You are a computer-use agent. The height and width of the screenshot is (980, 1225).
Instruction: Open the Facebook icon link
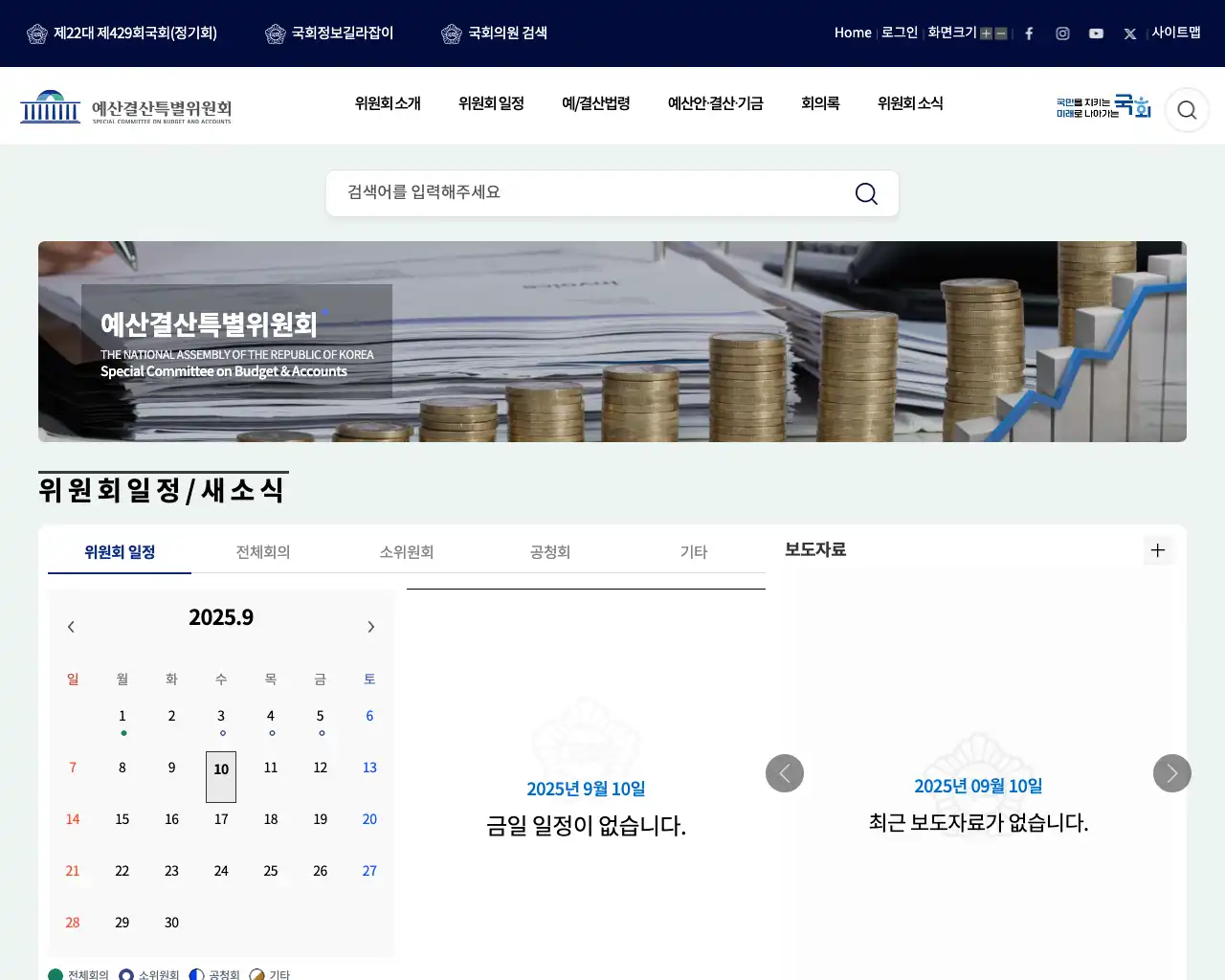pos(1029,33)
